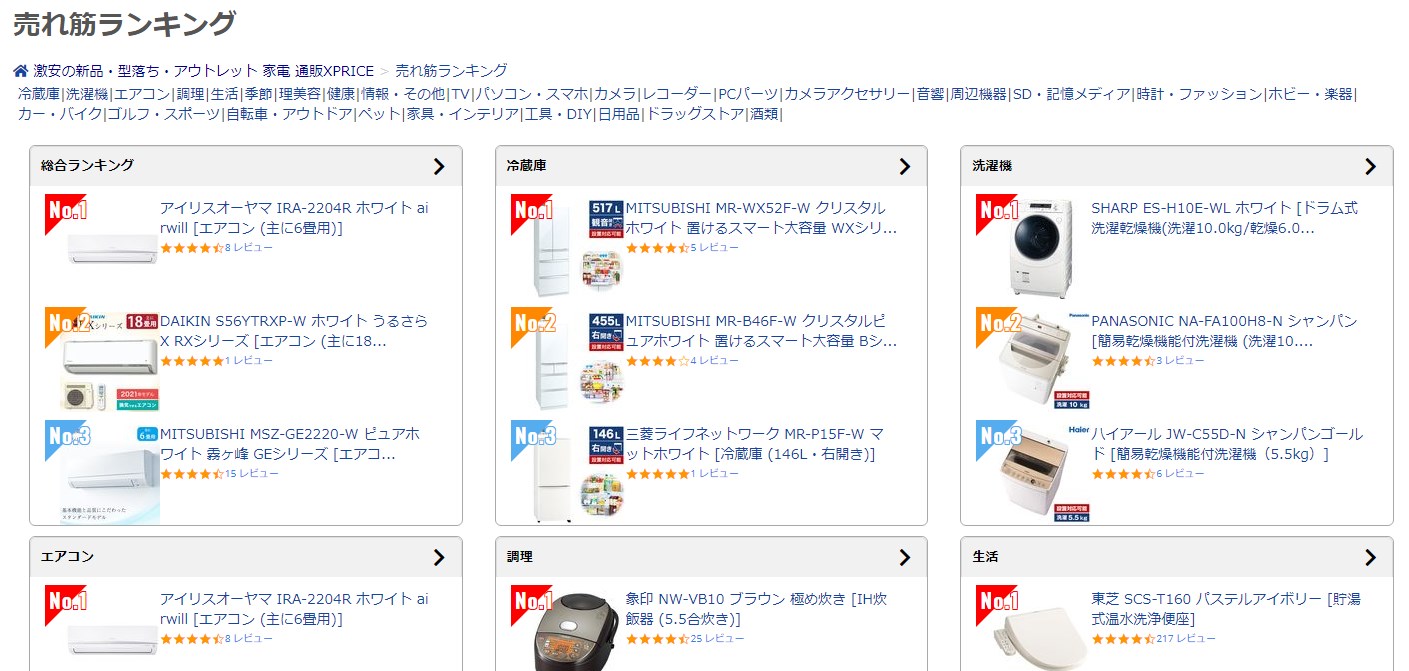Click the Haier JW-C55D-N washing machine image
Screen dimensions: 1409x671
coord(1033,471)
